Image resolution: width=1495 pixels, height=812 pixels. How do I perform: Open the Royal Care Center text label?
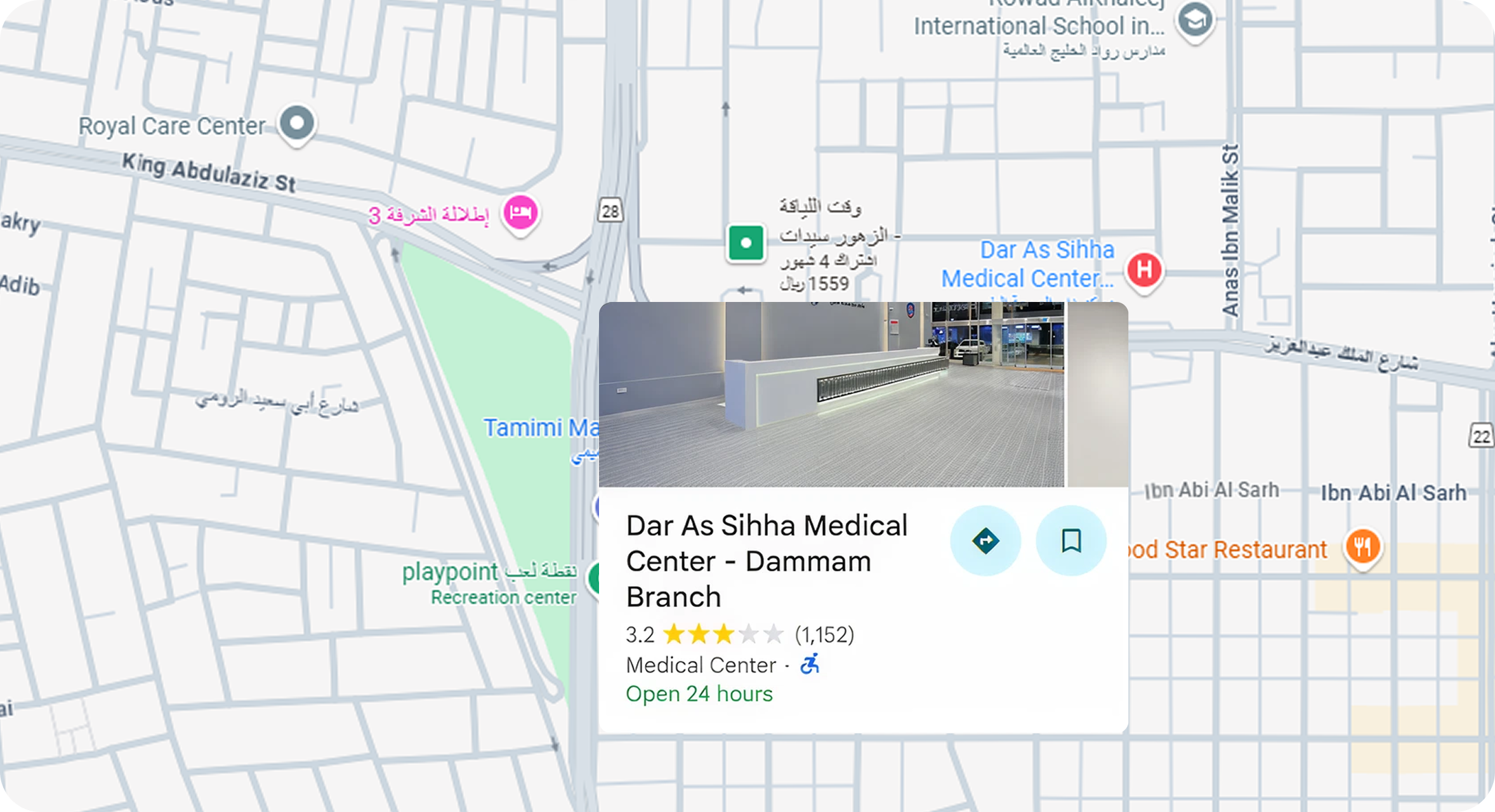[172, 126]
